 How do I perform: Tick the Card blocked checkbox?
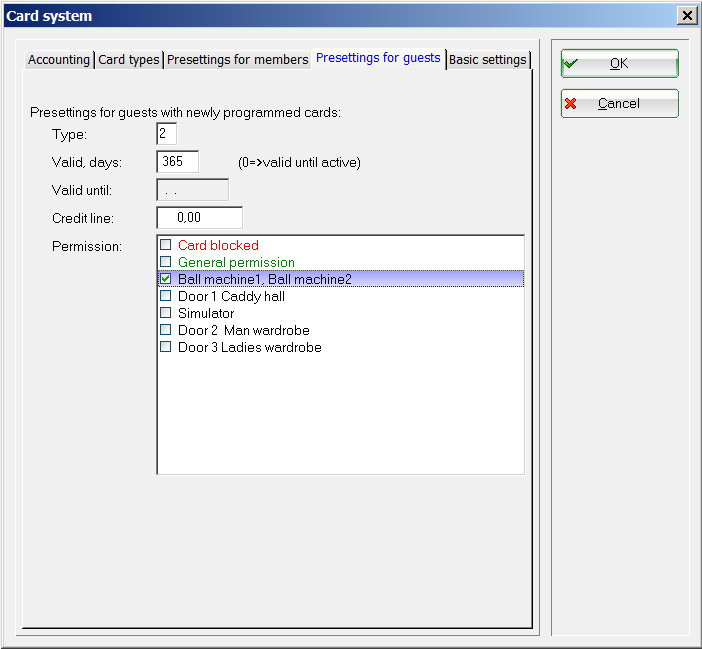166,244
